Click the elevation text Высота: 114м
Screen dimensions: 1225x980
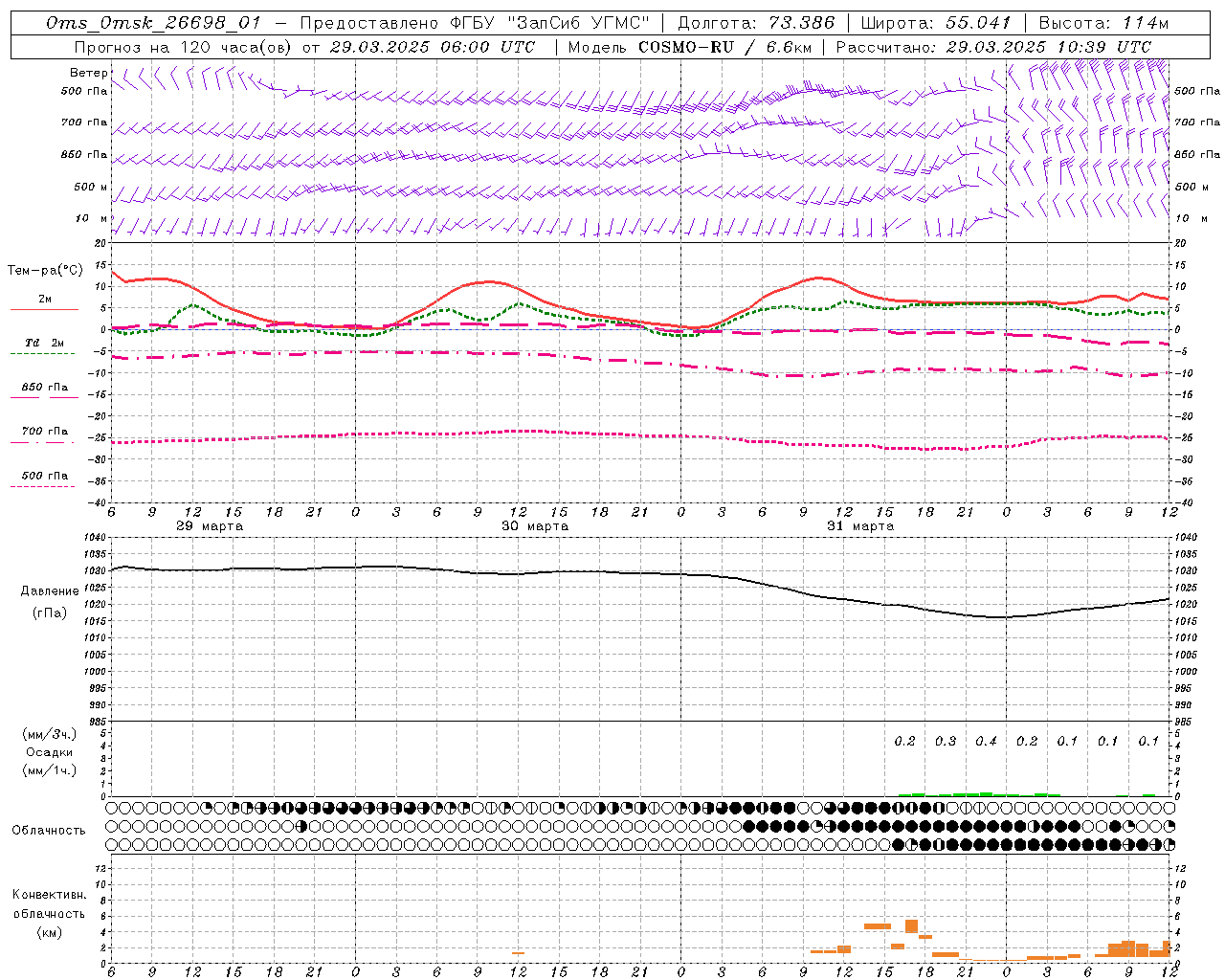(1103, 23)
